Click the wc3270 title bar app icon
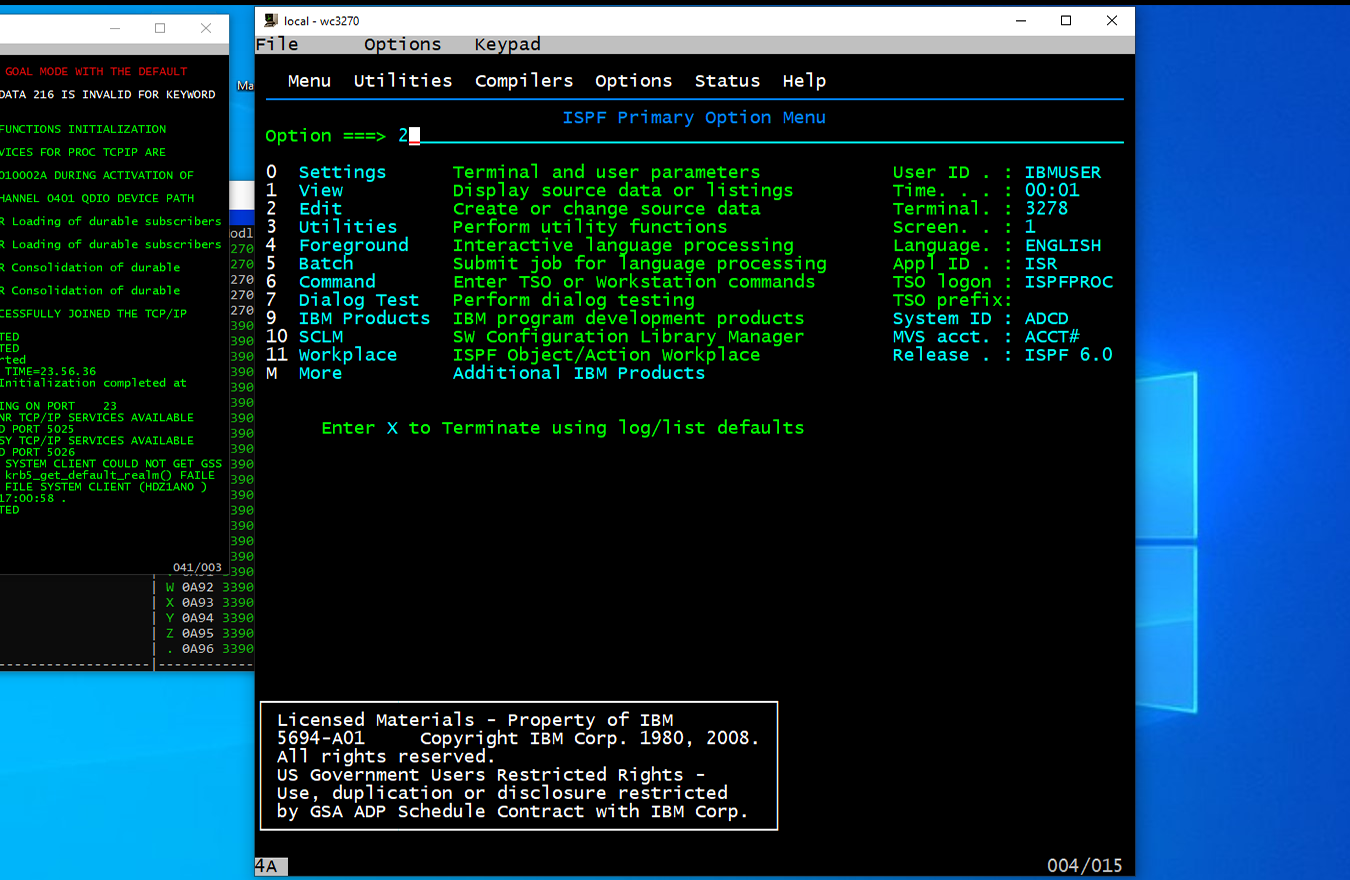The image size is (1350, 880). point(271,21)
